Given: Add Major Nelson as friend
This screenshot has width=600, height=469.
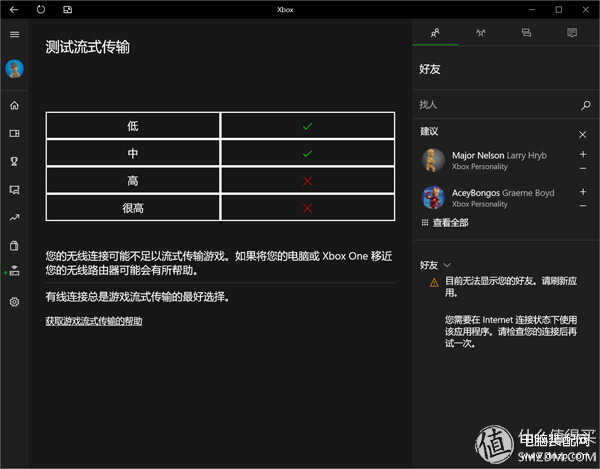Looking at the screenshot, I should 583,154.
